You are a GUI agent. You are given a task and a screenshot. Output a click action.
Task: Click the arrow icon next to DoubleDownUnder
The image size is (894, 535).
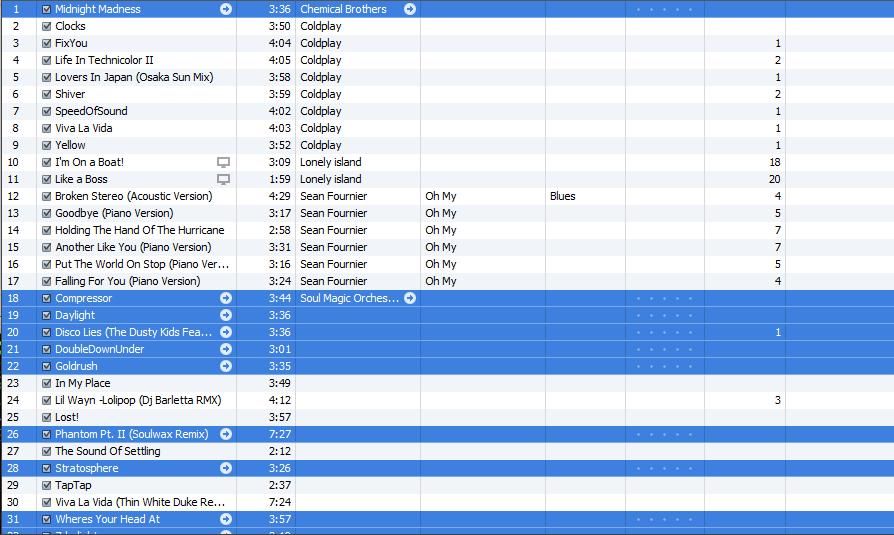coord(226,349)
